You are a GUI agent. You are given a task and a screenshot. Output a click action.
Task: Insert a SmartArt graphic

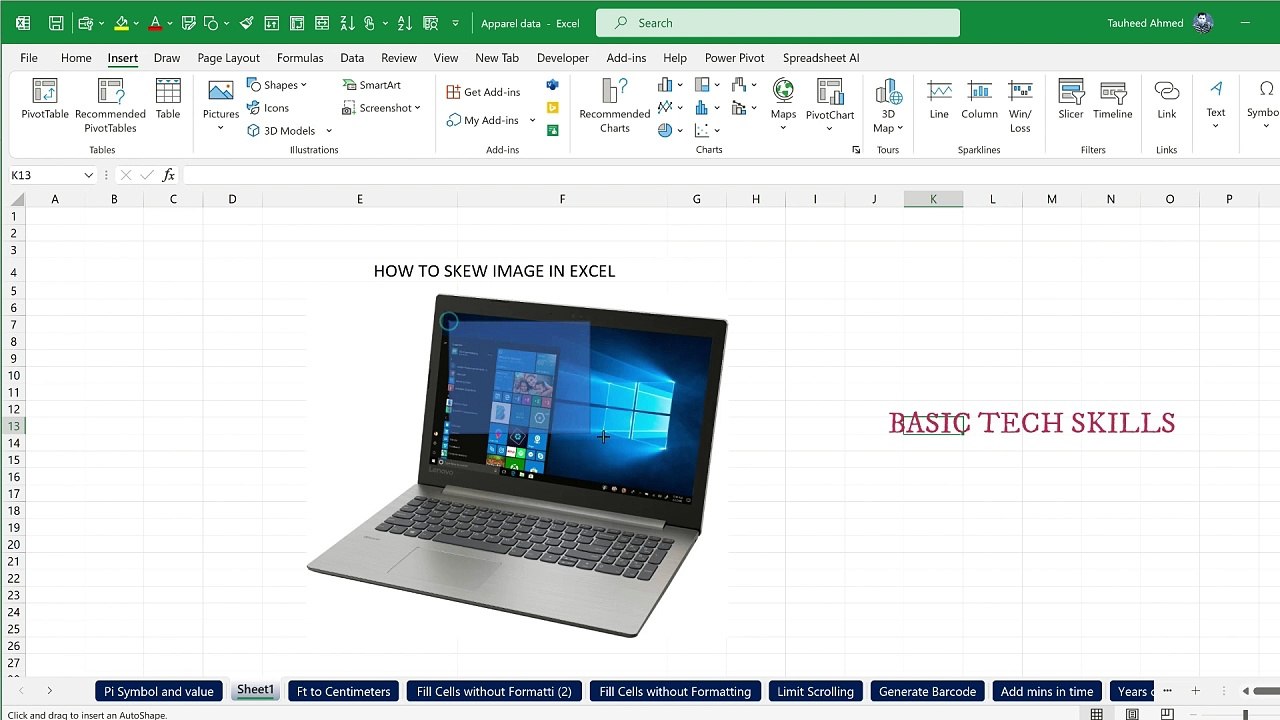[371, 85]
